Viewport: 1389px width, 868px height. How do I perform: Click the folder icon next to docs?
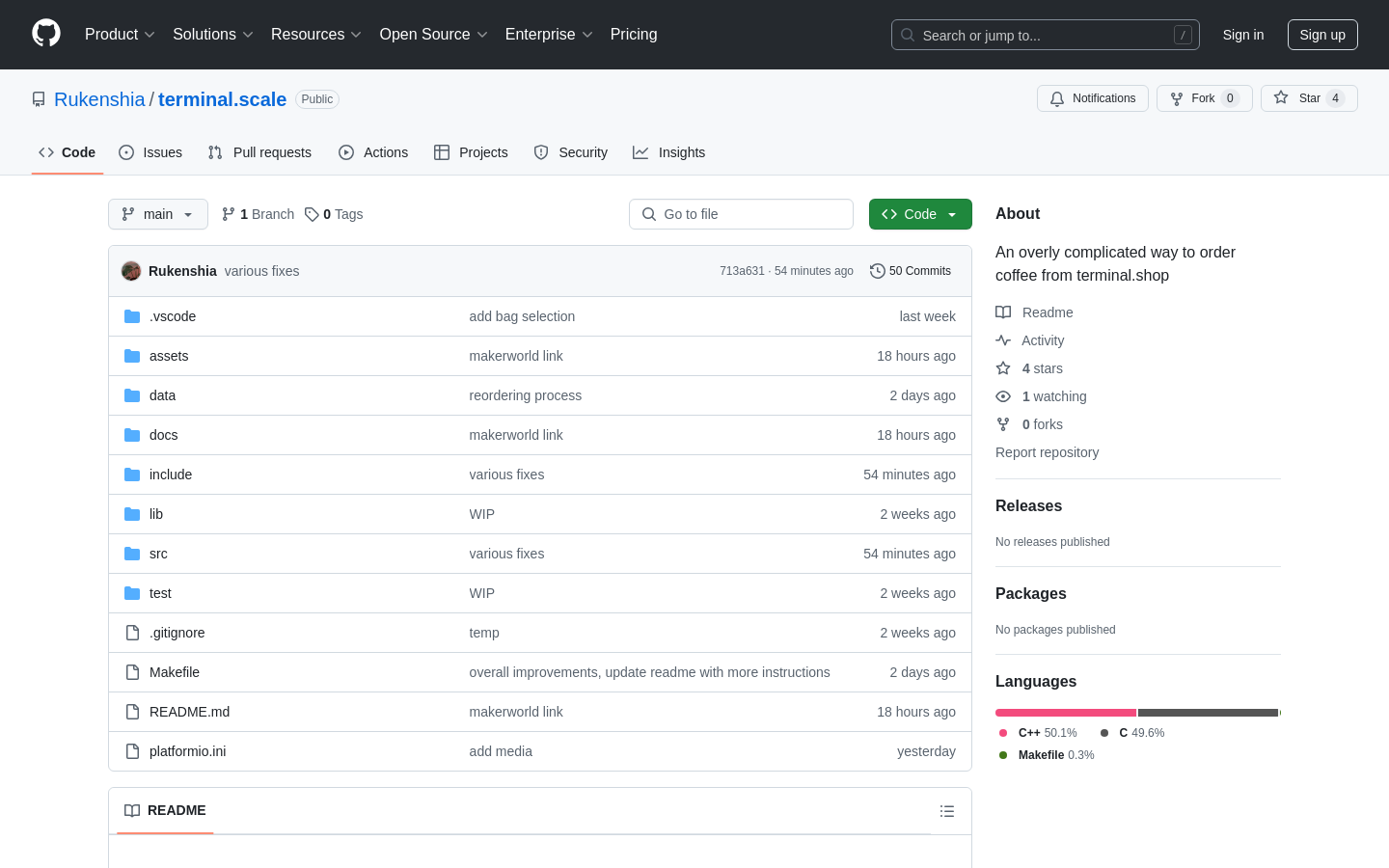(x=132, y=435)
